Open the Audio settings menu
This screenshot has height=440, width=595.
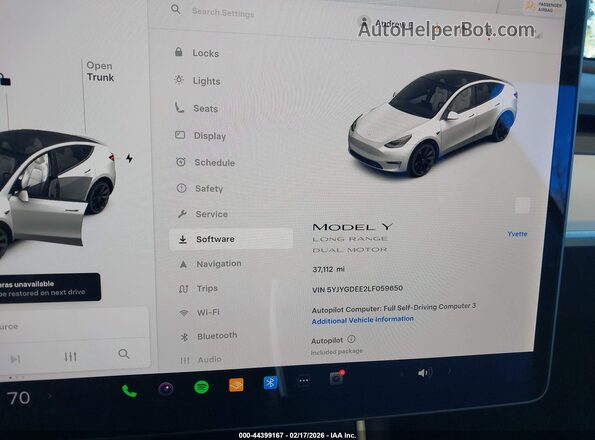tap(201, 359)
